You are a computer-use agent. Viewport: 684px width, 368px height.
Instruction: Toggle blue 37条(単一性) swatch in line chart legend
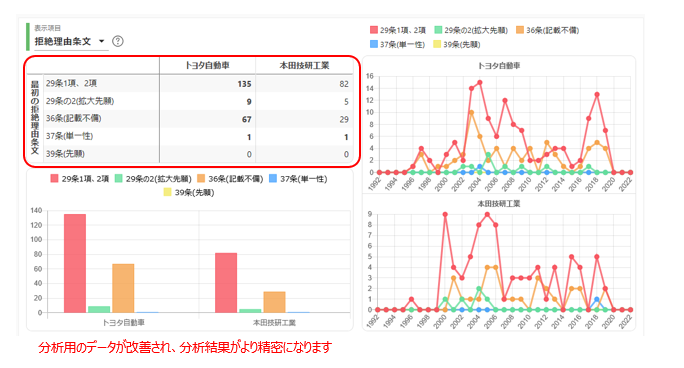[x=374, y=44]
